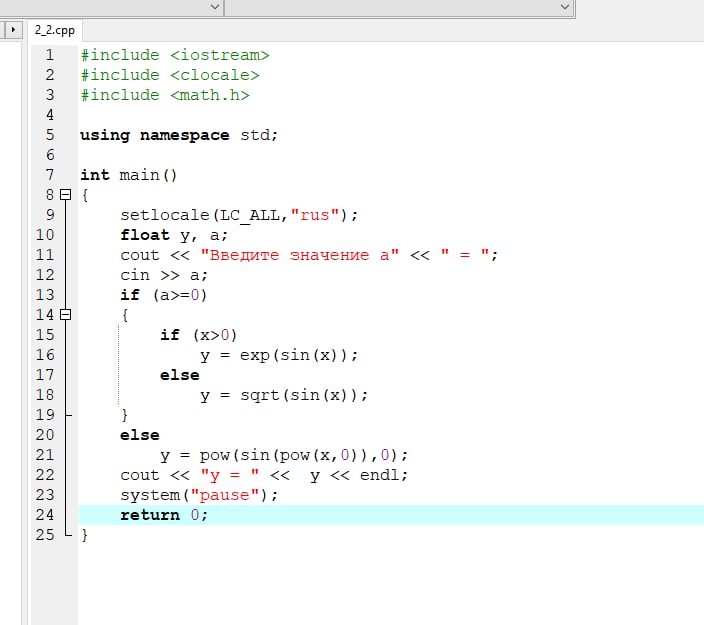This screenshot has width=704, height=625.
Task: Collapse the if block fold marker at line 14
Action: point(66,314)
